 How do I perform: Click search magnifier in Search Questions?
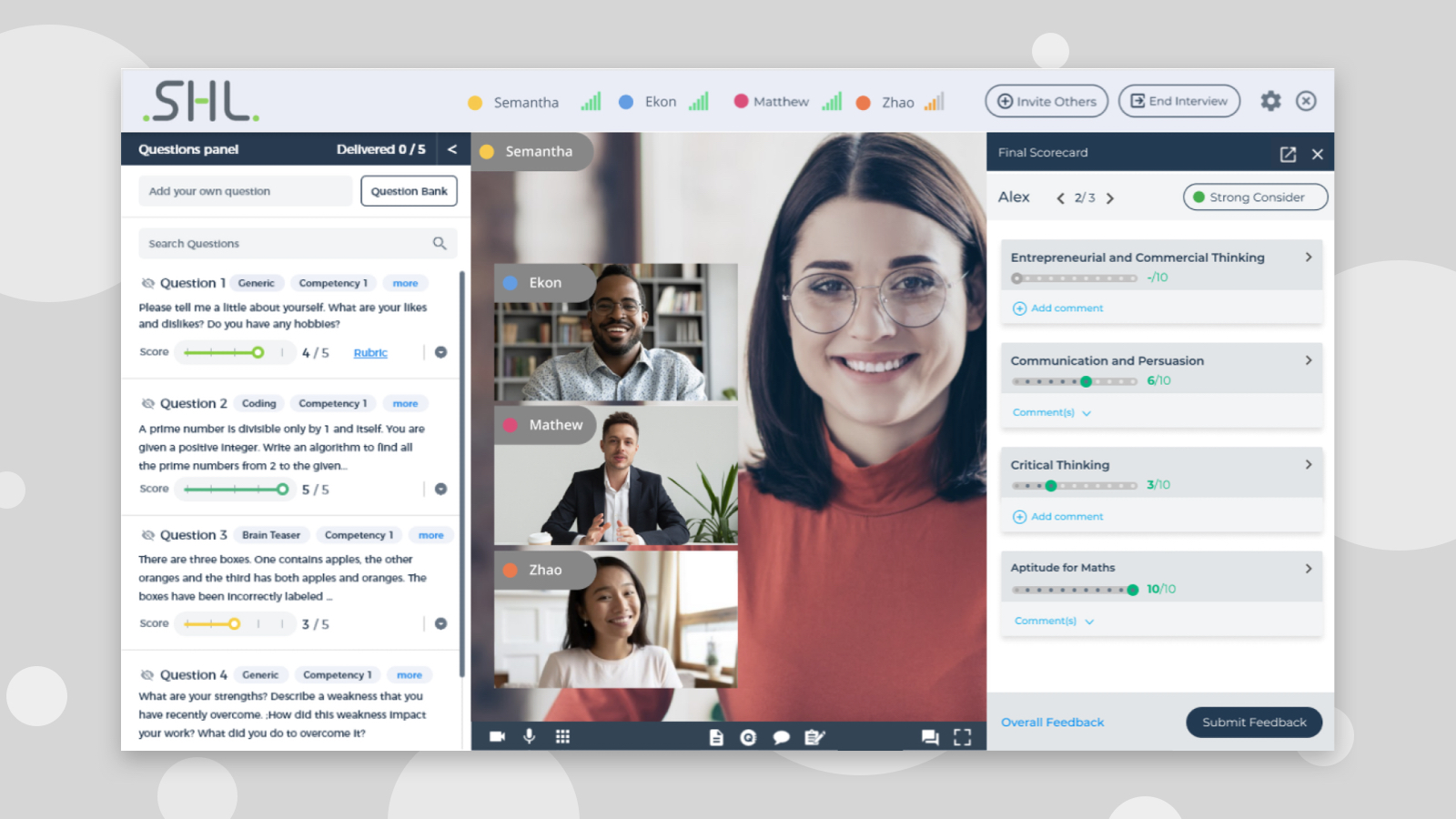[440, 243]
